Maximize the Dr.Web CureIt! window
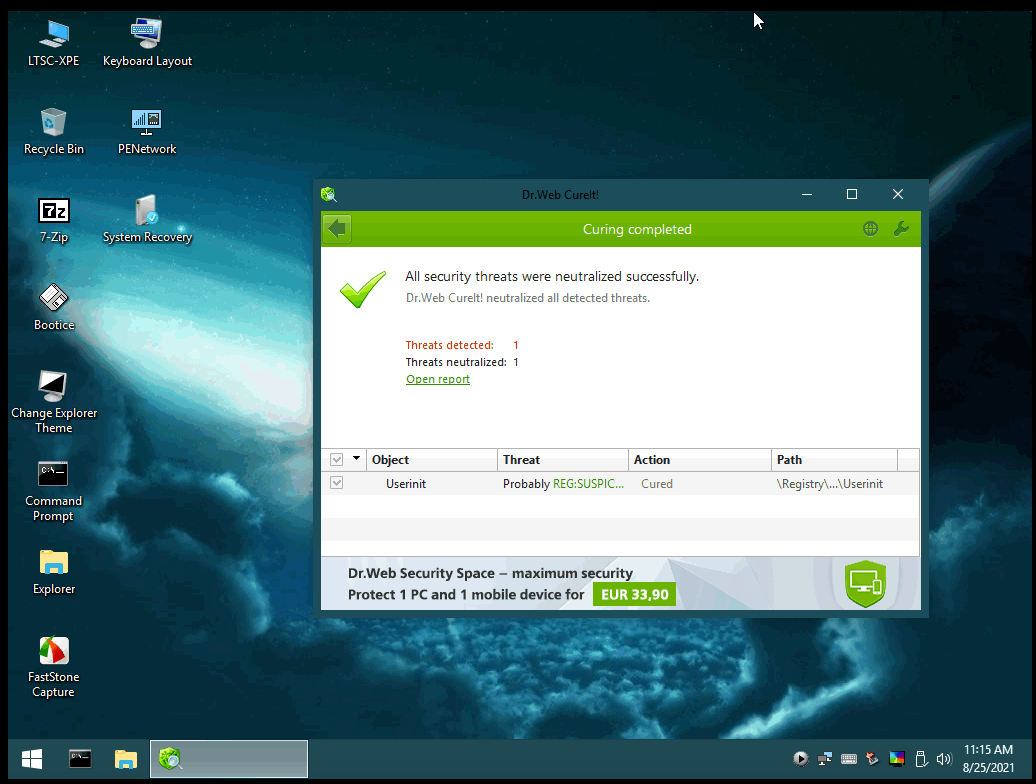 (x=852, y=194)
